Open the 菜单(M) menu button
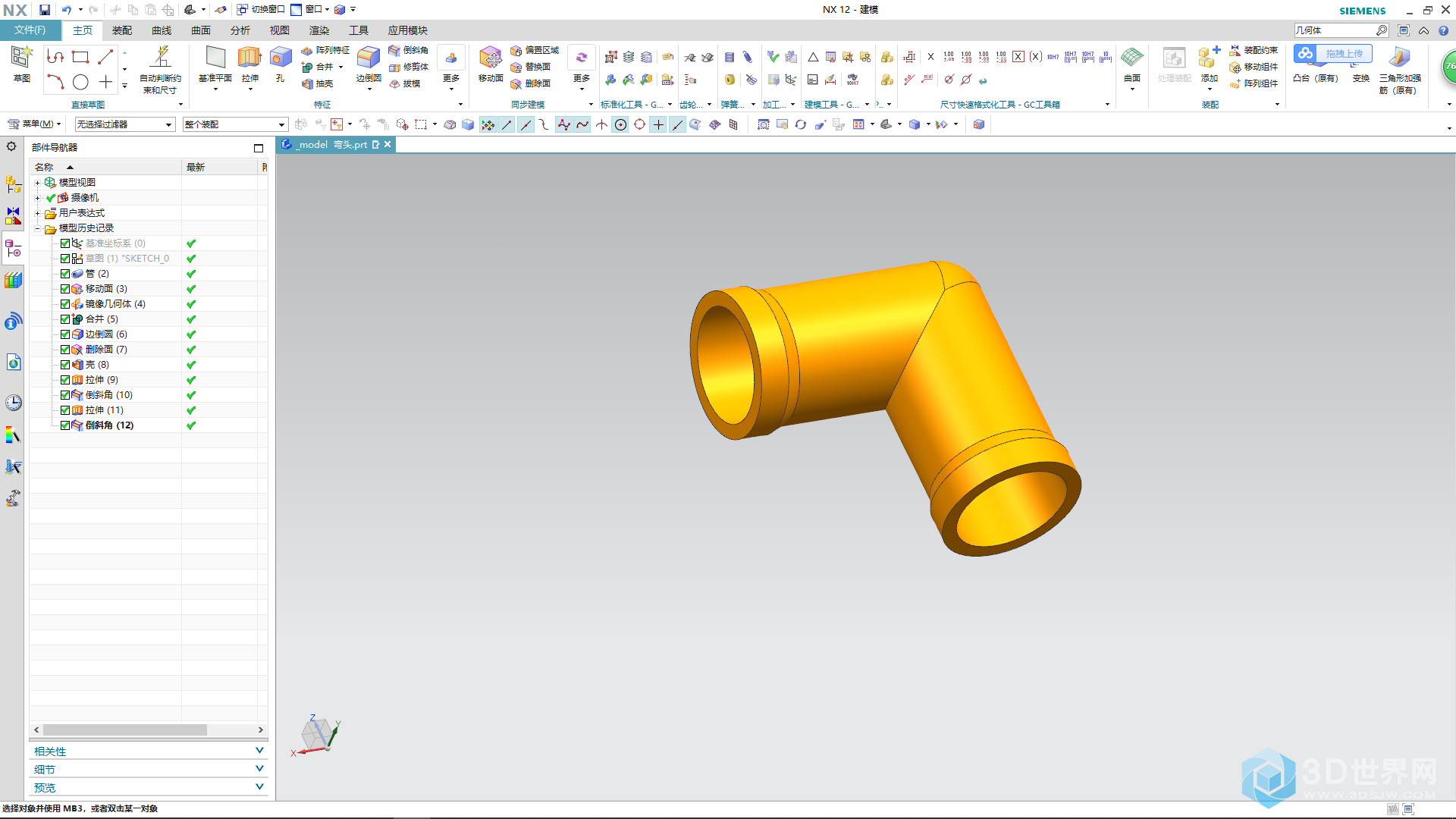The image size is (1456, 819). 34,124
